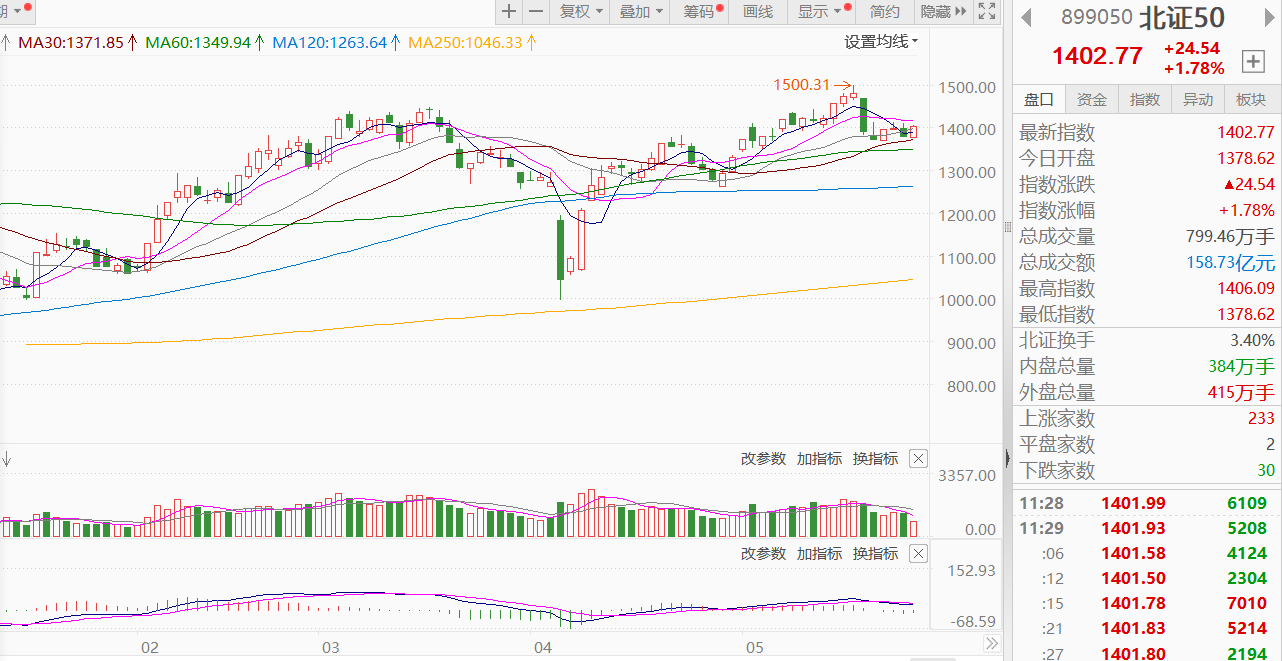
Task: Click 改参数 in the volume panel
Action: coord(763,459)
